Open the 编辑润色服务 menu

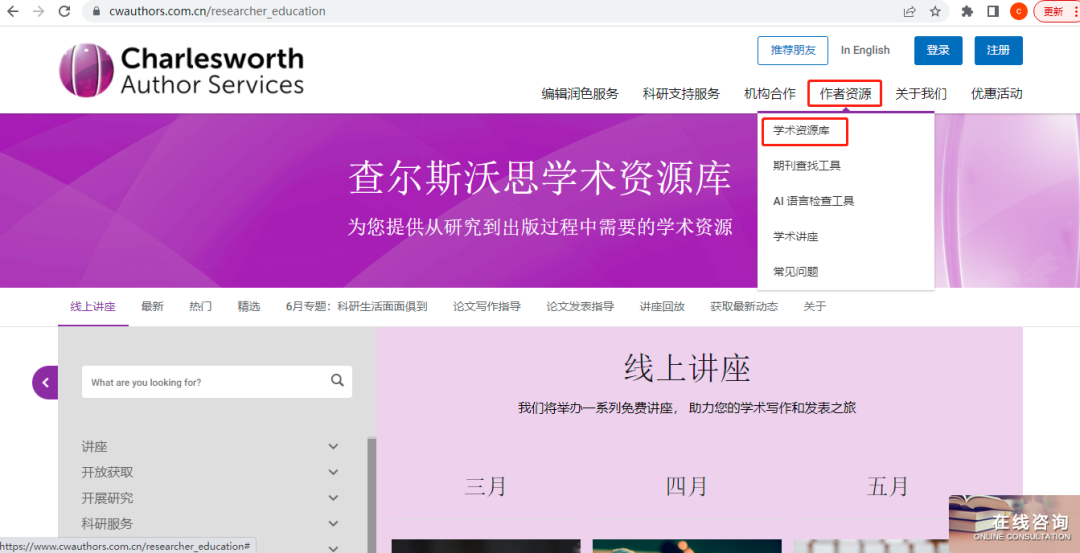pyautogui.click(x=580, y=94)
